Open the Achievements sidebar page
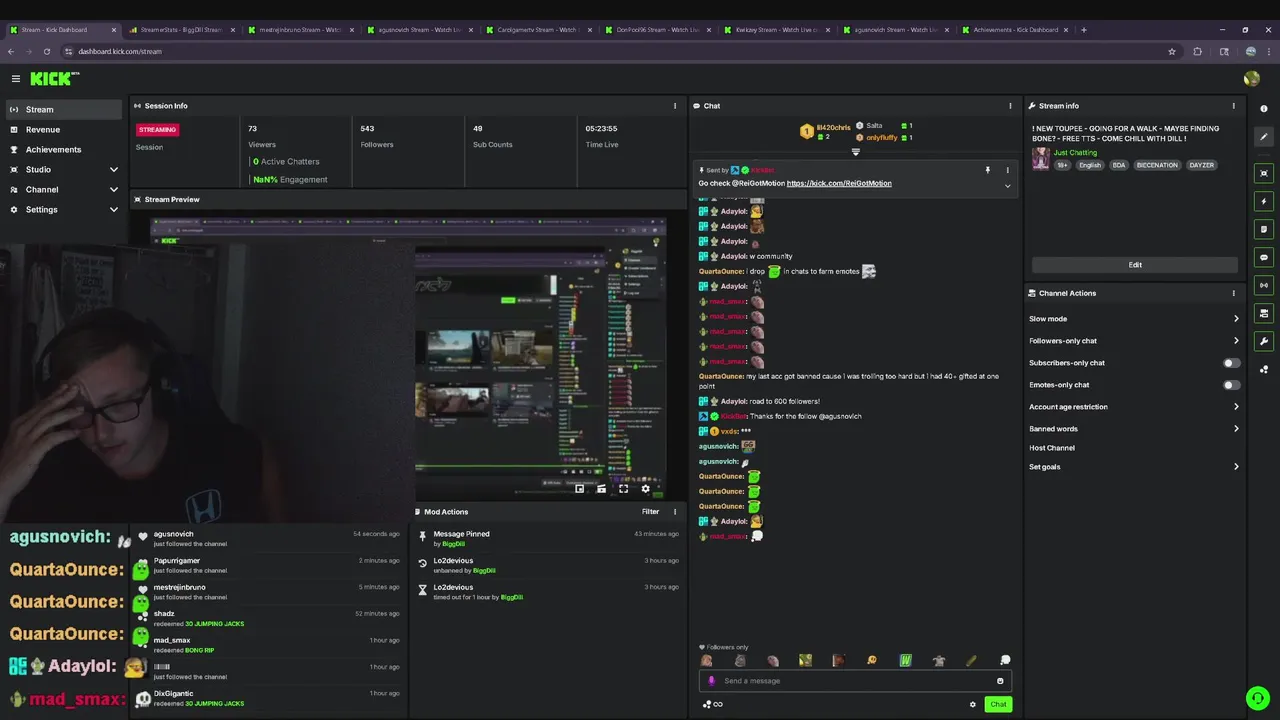Screen dimensions: 1280x720 pyautogui.click(x=63, y=149)
